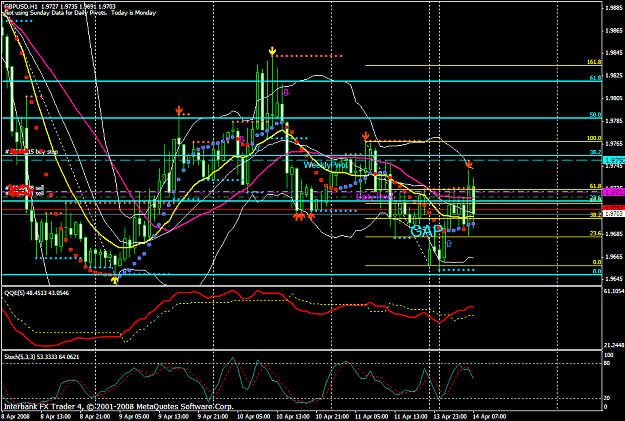Click the magenta down arrow near 10 Apr peak
Screen dimensions: 625x421
(286, 92)
